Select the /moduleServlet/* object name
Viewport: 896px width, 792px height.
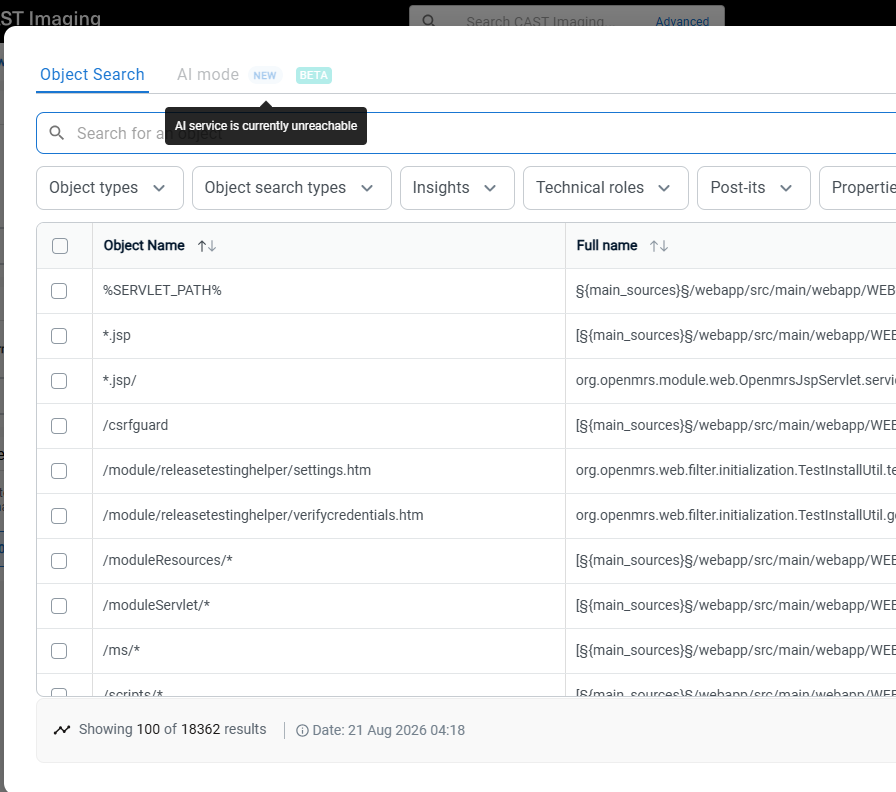point(156,605)
